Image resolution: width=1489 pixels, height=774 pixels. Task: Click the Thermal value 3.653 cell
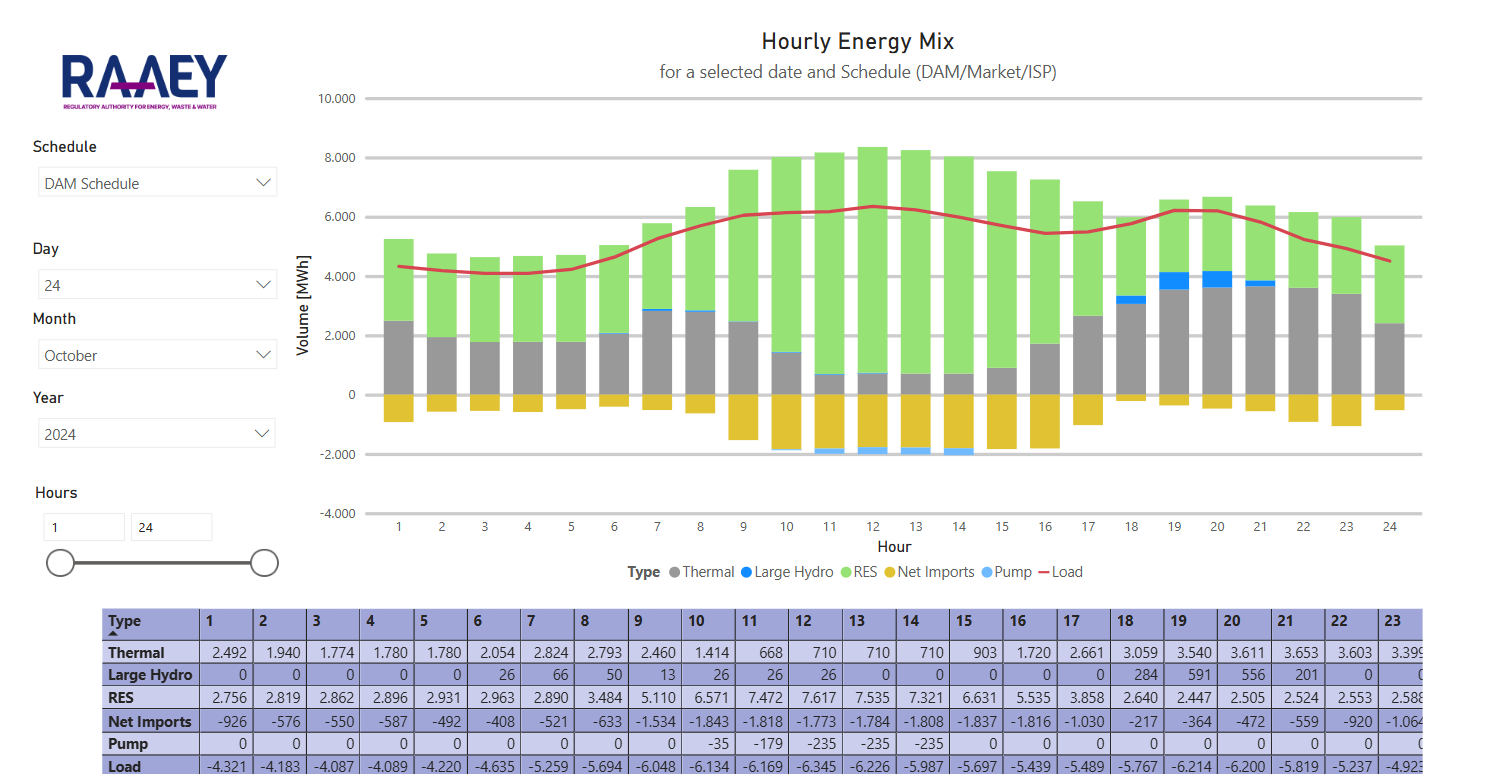pos(1298,652)
